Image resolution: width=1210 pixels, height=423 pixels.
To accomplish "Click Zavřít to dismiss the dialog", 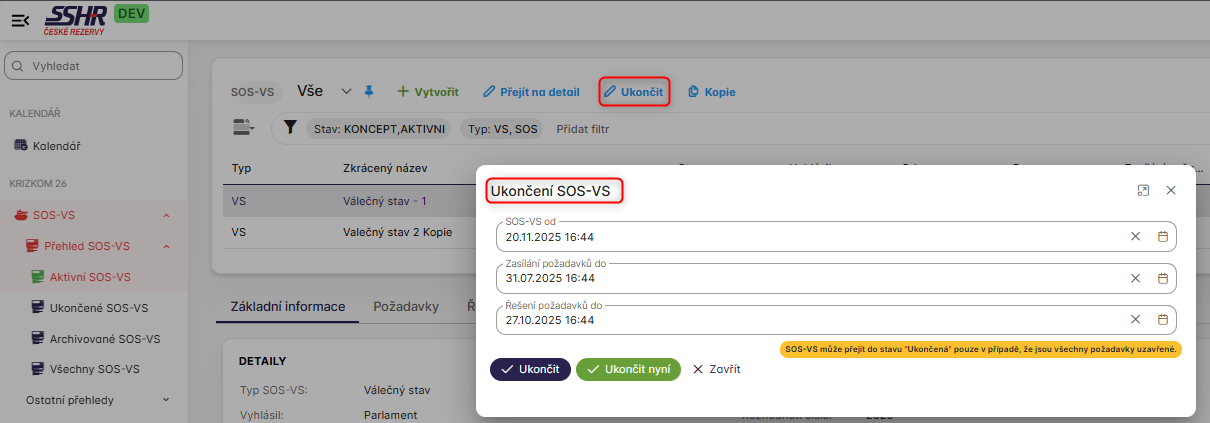I will pos(716,369).
